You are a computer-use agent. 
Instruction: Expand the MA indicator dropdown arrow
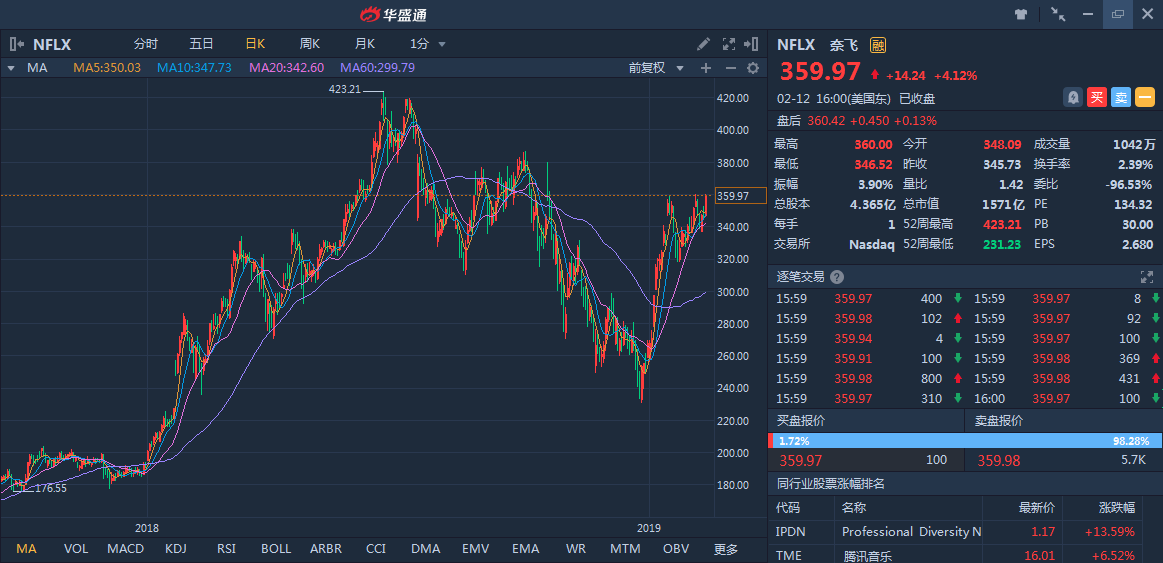pos(11,68)
